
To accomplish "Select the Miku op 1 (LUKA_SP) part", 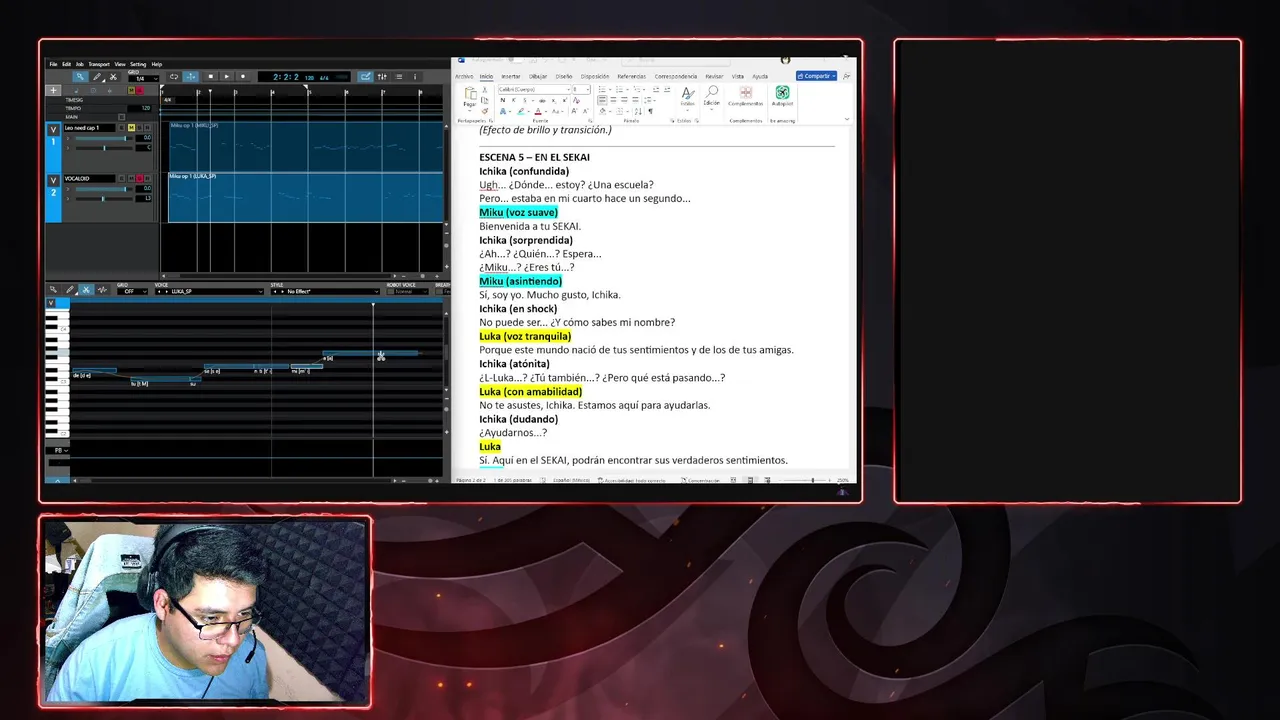I will [305, 197].
